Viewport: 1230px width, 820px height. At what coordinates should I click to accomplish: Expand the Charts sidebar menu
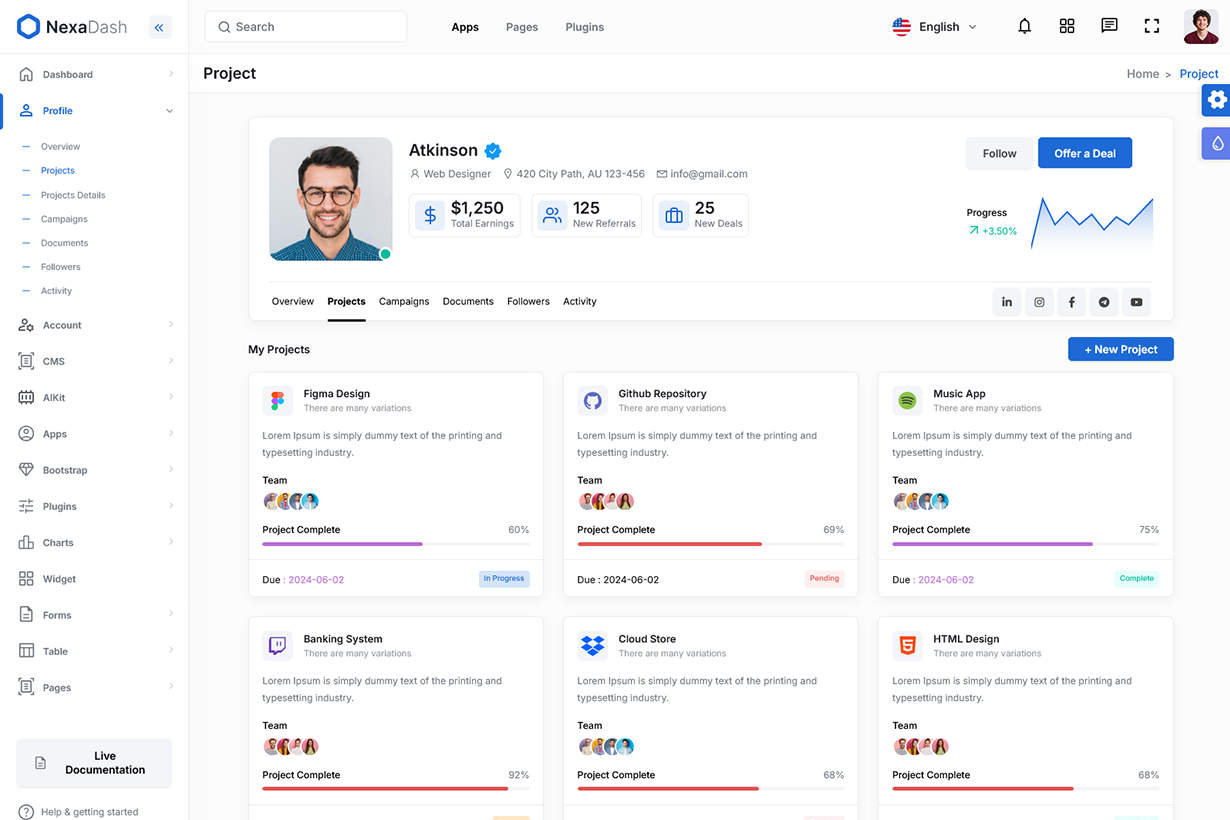pos(95,543)
